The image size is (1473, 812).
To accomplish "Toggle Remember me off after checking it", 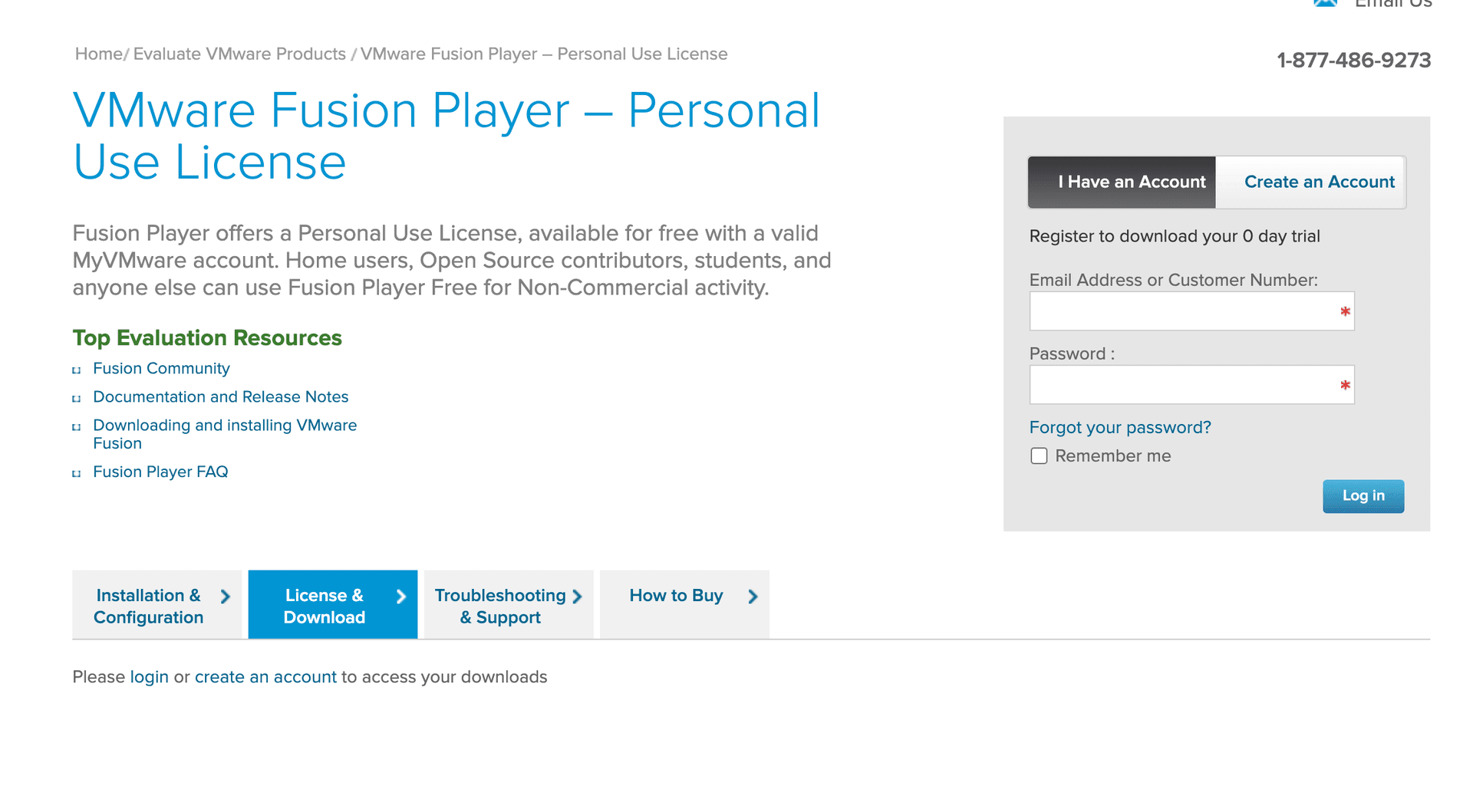I will pyautogui.click(x=1039, y=455).
